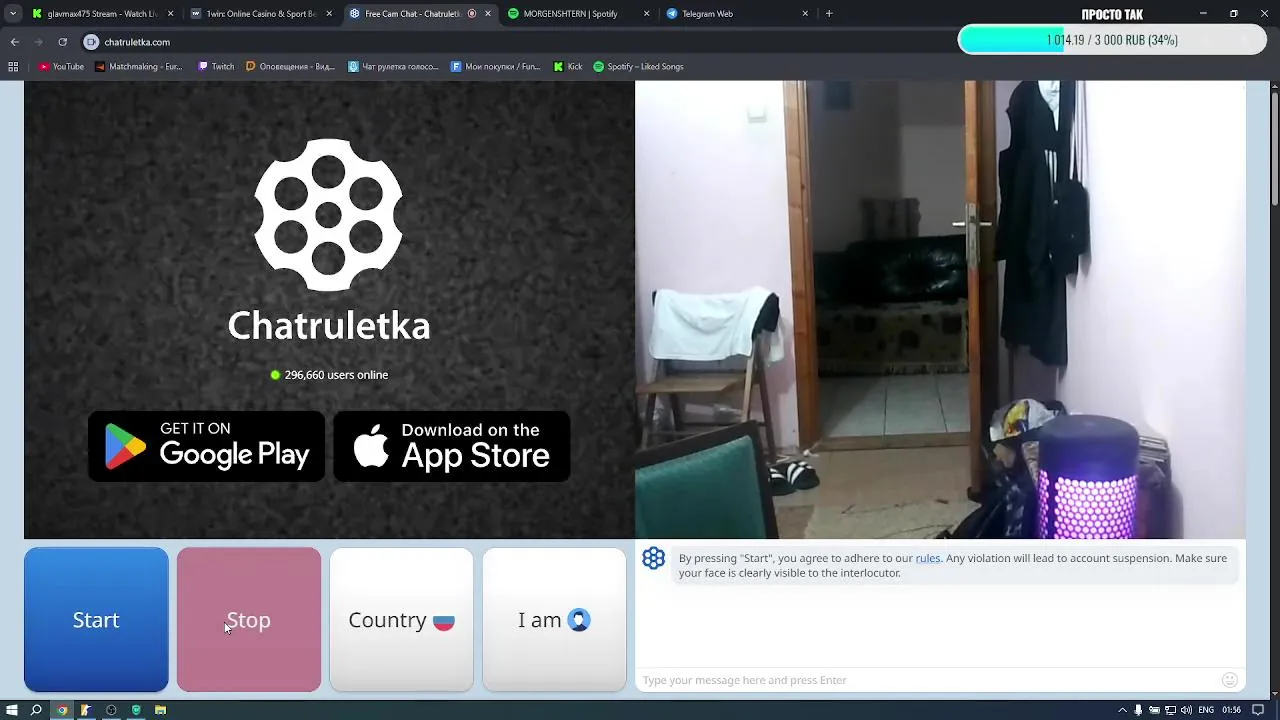Open the YouTube bookmark
The image size is (1280, 720).
(61, 67)
